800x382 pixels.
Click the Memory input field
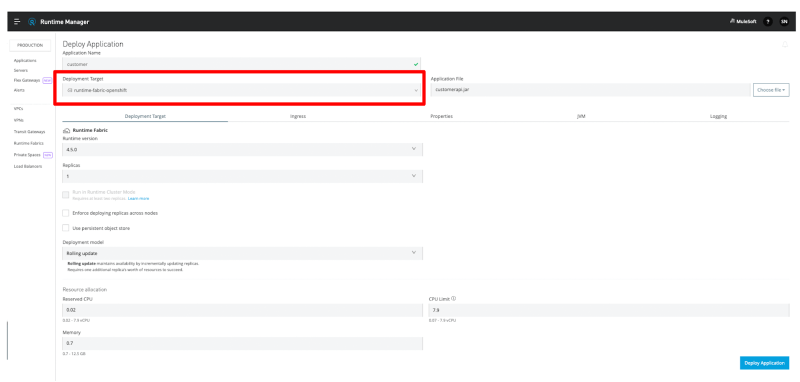(x=242, y=344)
